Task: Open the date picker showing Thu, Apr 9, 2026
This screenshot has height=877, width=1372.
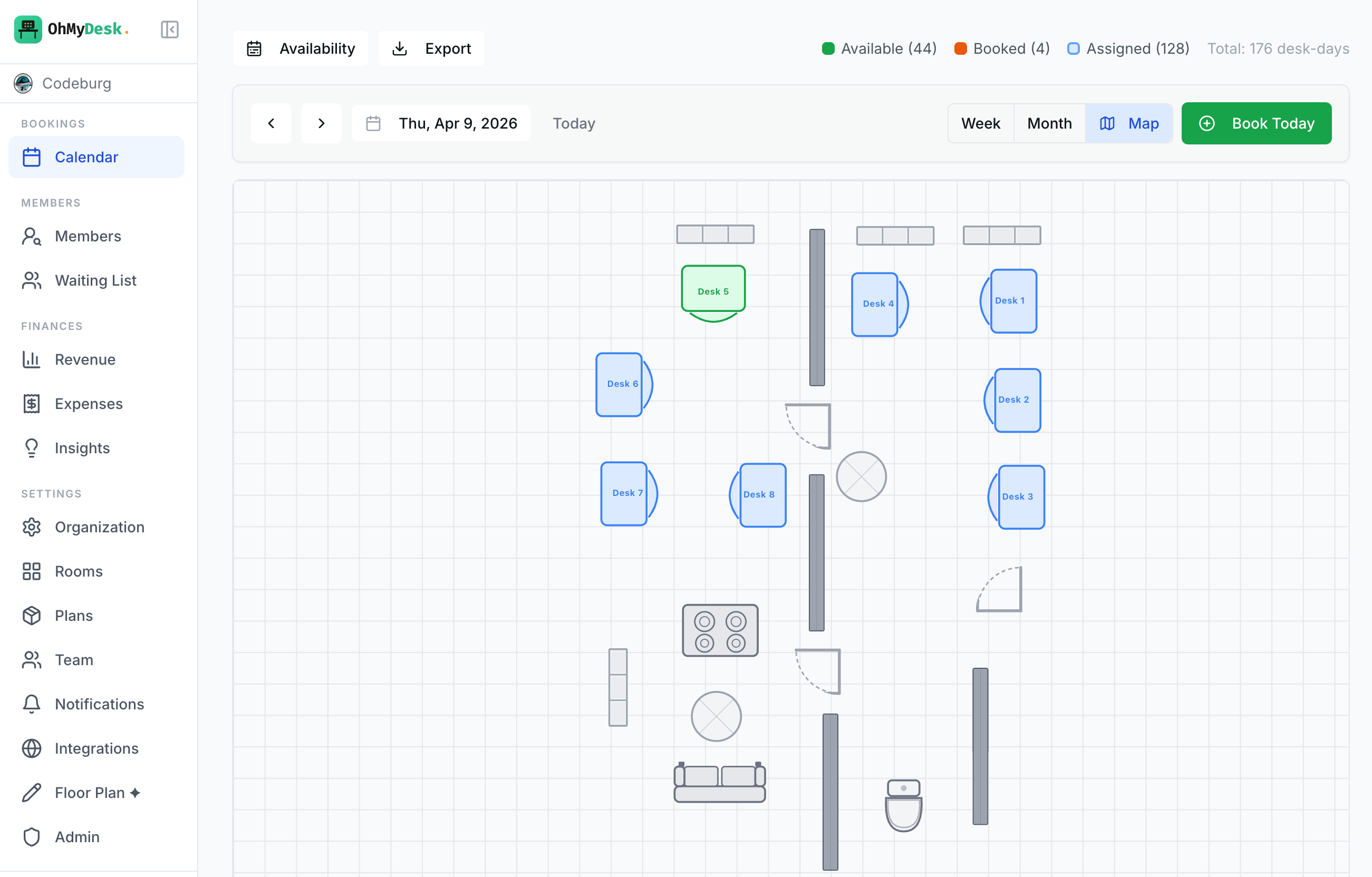Action: coord(441,123)
